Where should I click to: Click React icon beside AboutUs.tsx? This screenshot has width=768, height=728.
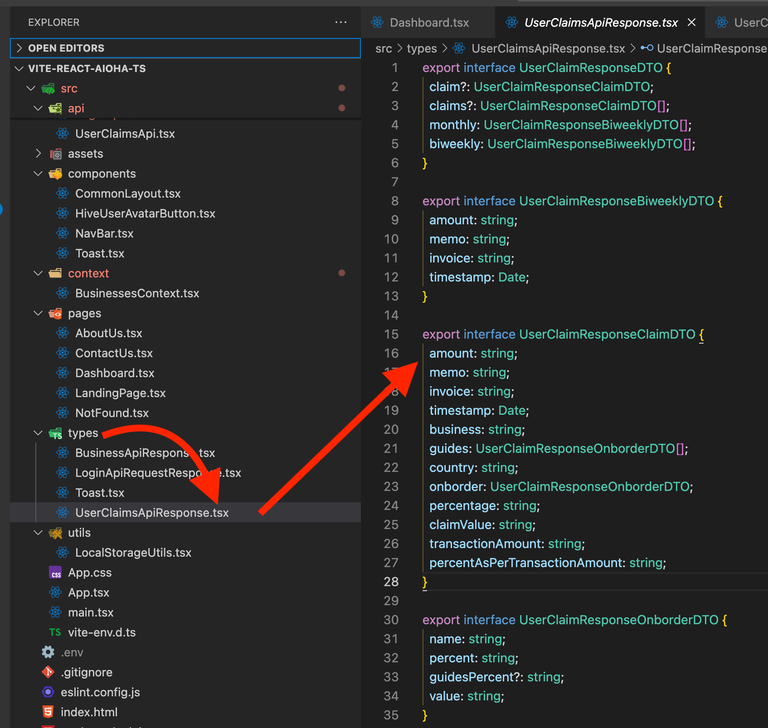pos(62,333)
